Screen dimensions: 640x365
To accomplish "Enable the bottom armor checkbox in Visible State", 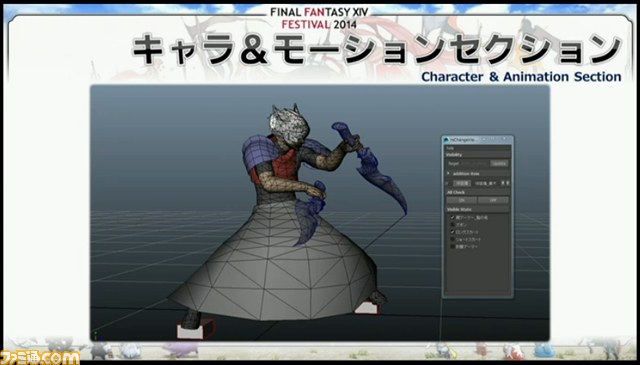I will 452,247.
